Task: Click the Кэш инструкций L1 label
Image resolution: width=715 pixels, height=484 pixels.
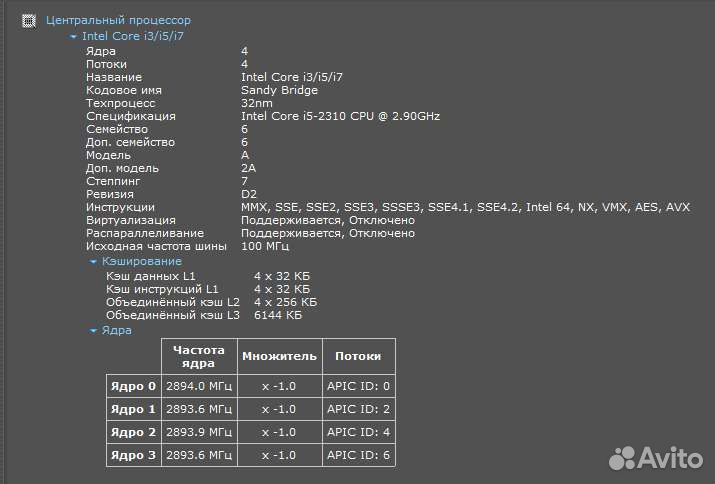Action: [x=162, y=289]
